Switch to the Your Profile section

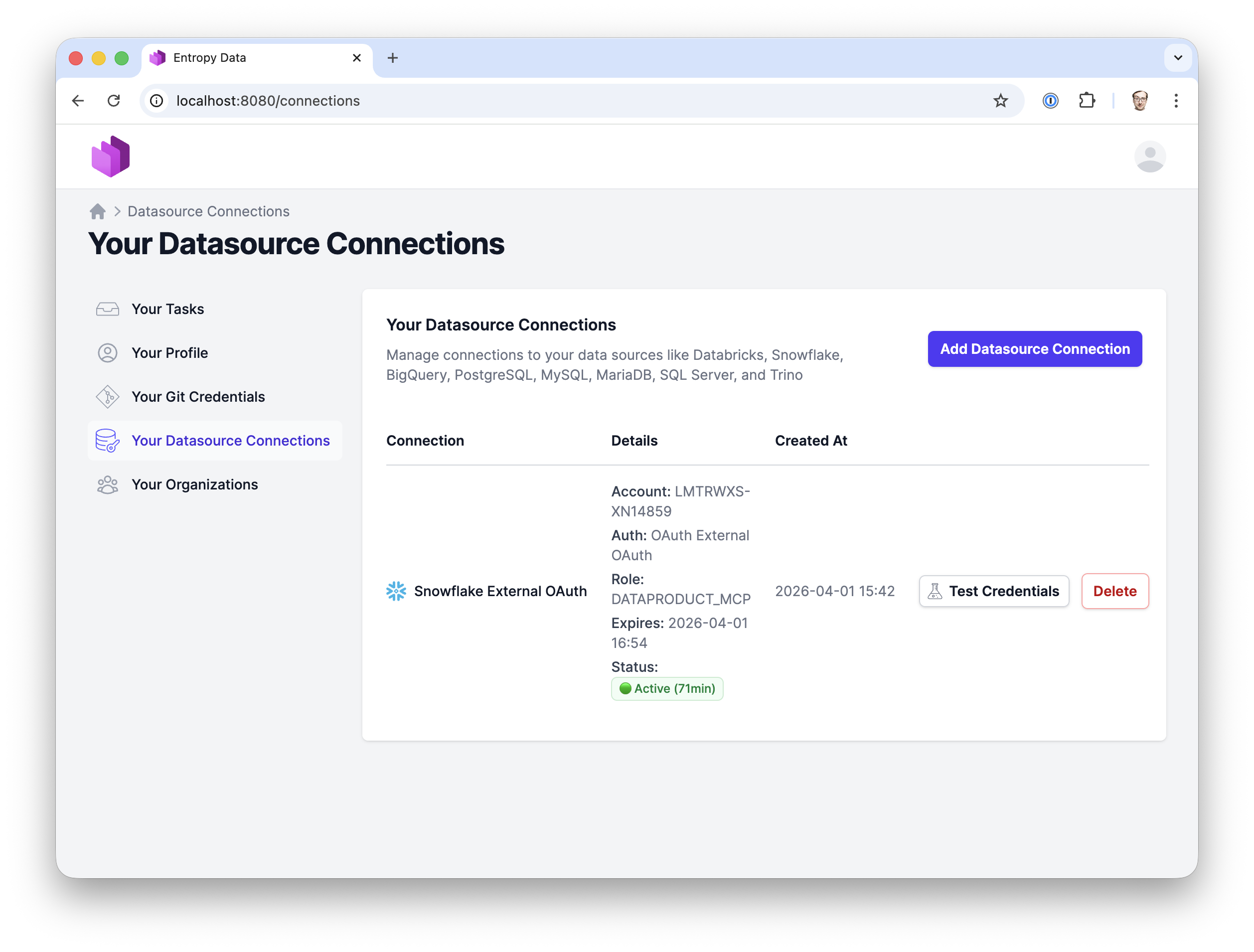click(x=169, y=353)
